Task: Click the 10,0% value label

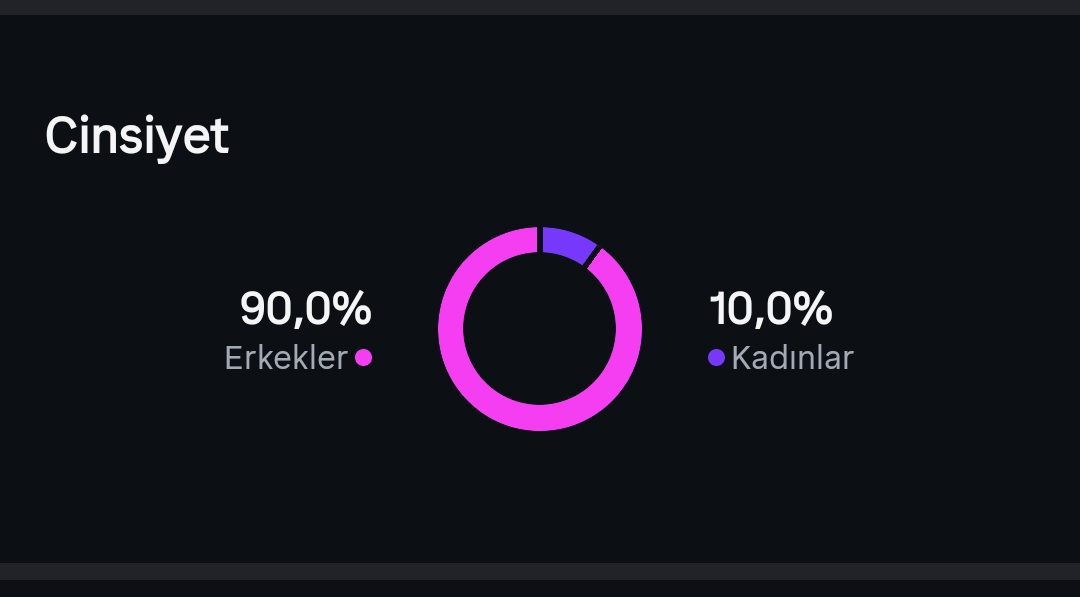Action: pyautogui.click(x=771, y=308)
